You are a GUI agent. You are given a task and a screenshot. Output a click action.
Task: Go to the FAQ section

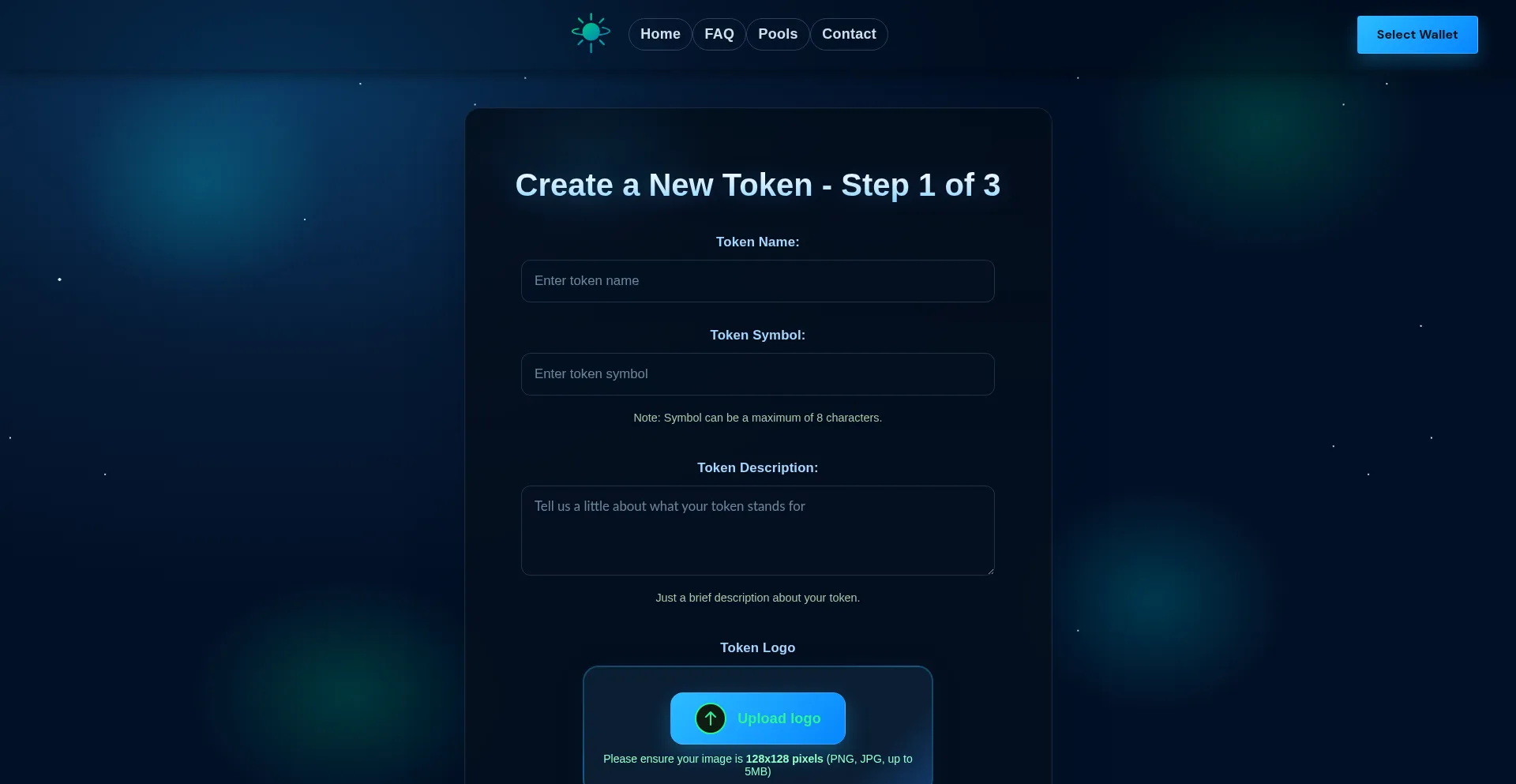719,34
